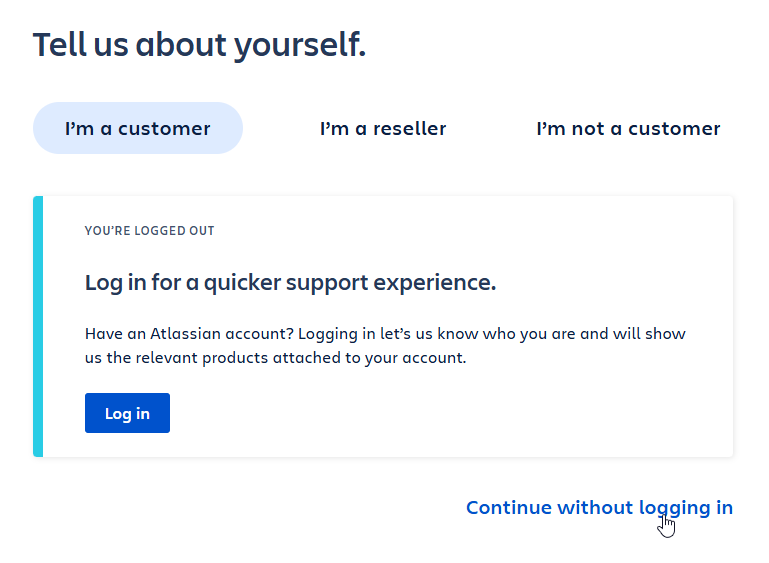769x563 pixels.
Task: Open the "Continue without logging in" link
Action: pos(599,508)
